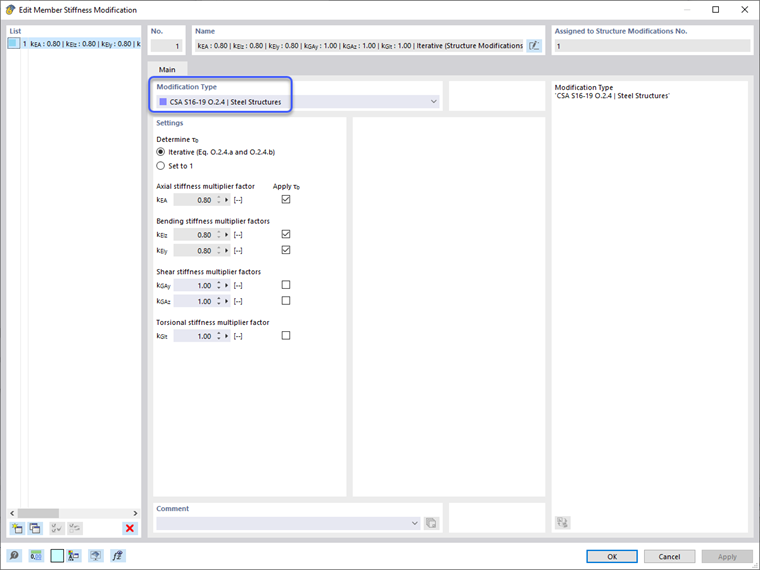
Task: Click the display properties icon with colored dots
Action: click(74, 555)
